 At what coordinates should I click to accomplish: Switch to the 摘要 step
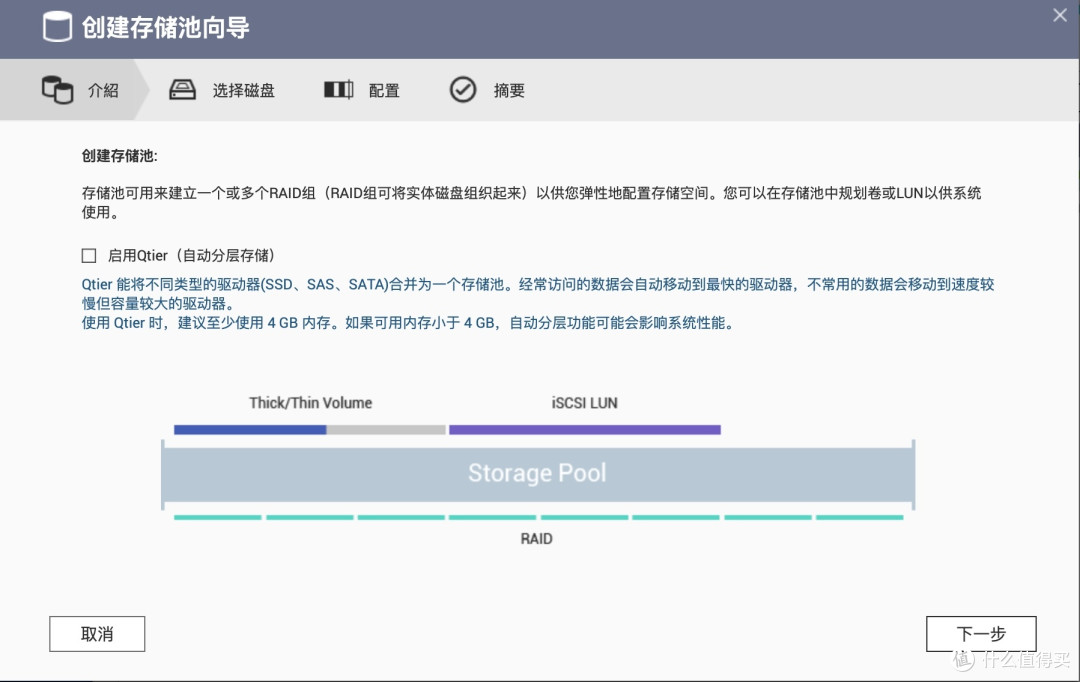point(508,89)
